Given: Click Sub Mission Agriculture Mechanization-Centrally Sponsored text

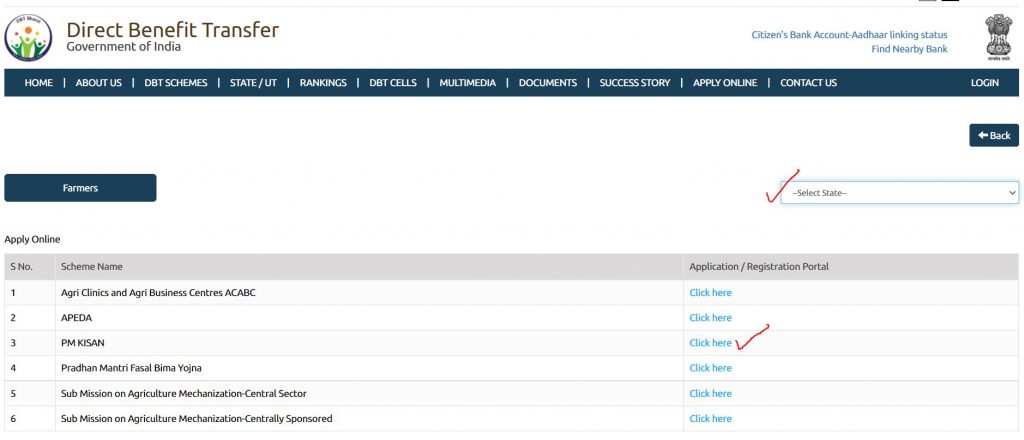Looking at the screenshot, I should [x=197, y=418].
